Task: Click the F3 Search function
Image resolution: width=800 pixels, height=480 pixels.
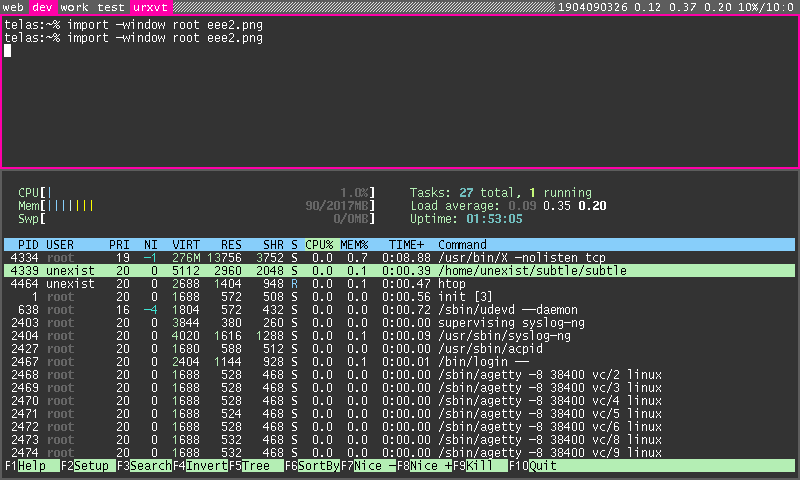Action: pos(150,466)
